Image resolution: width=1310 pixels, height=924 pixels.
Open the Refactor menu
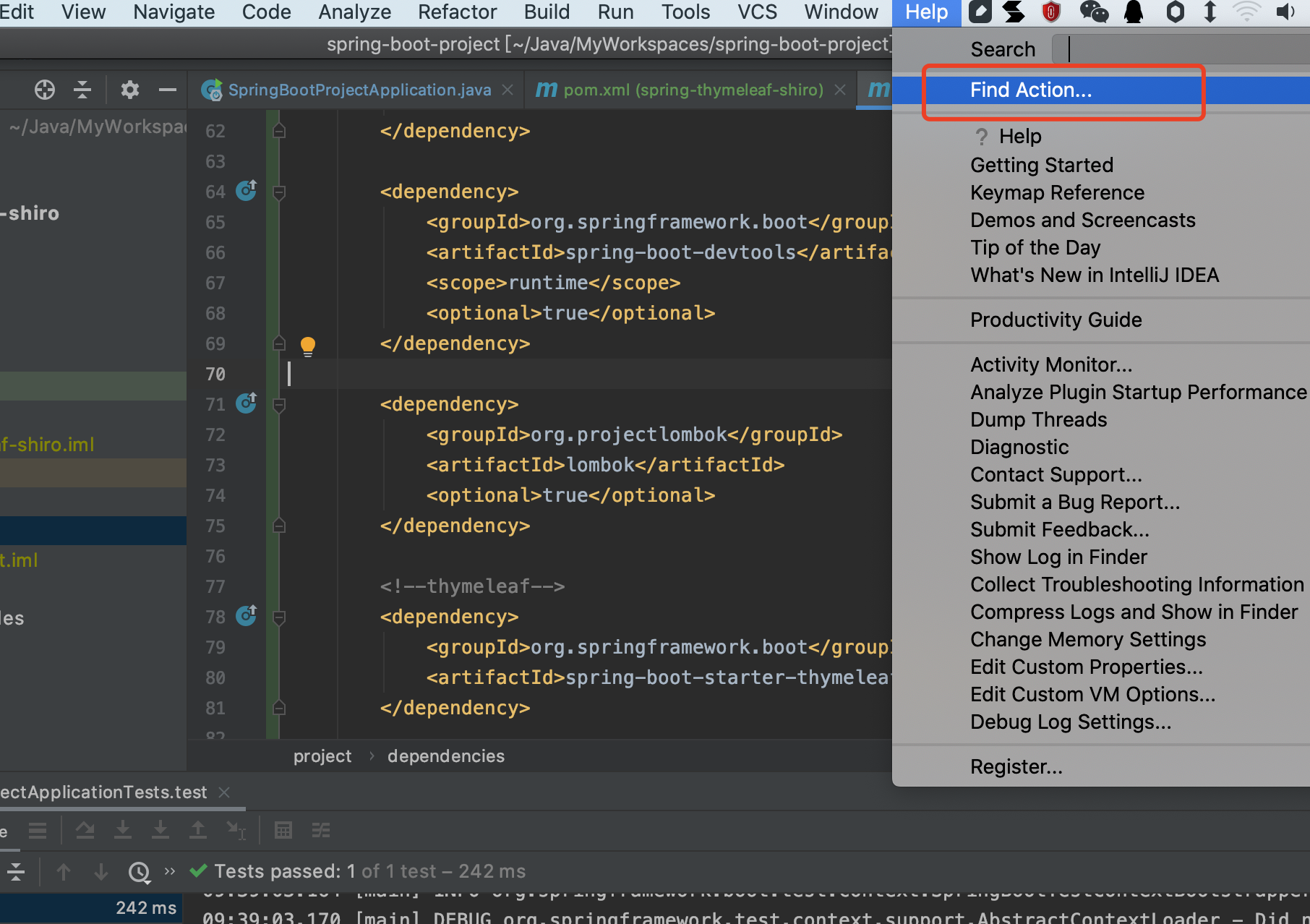pos(458,12)
